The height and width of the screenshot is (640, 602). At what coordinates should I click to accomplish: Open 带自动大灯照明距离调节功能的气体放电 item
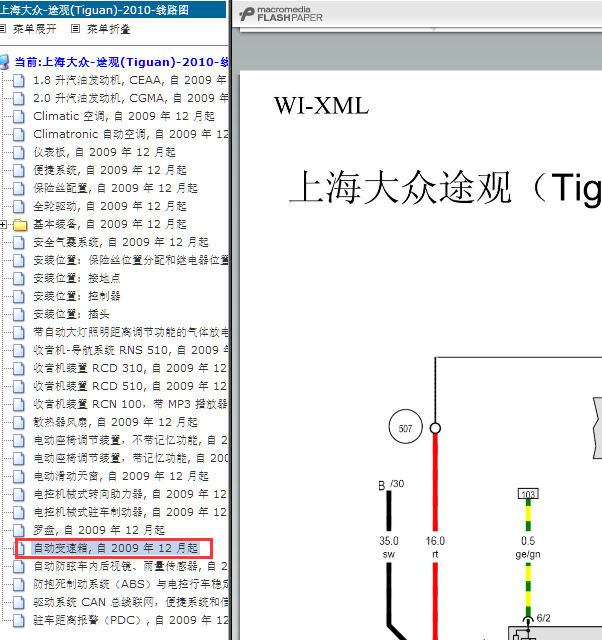click(131, 331)
